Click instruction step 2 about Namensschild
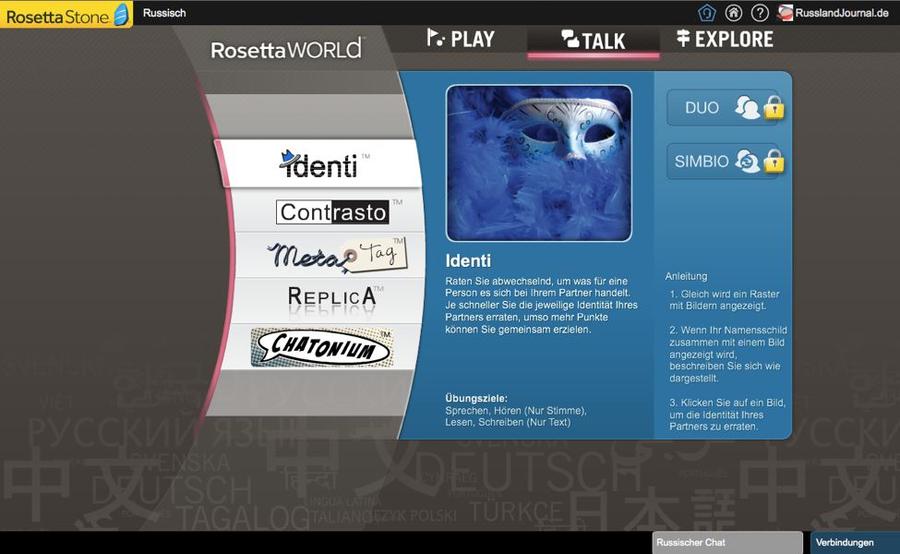 coord(728,354)
